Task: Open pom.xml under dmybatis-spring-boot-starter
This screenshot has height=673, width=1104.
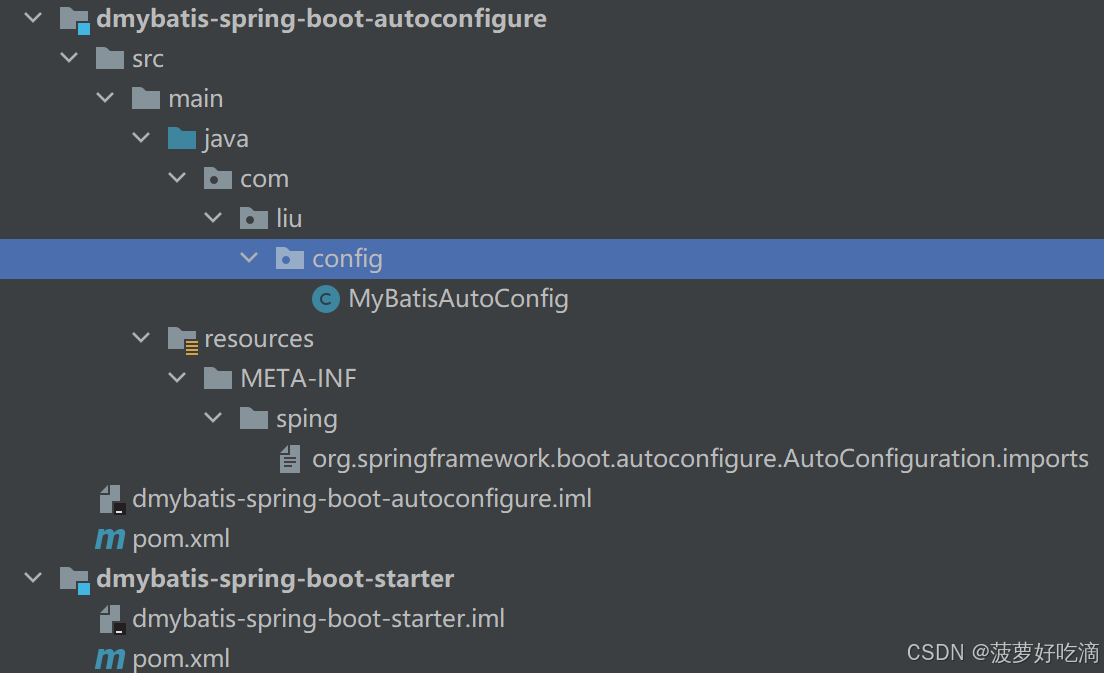Action: click(x=180, y=658)
